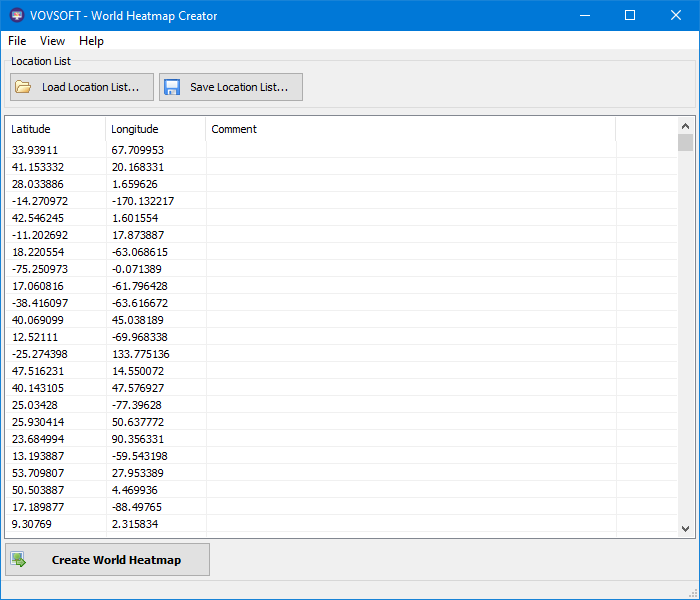This screenshot has height=600, width=700.
Task: Sort by the Latitude column header
Action: [x=55, y=129]
